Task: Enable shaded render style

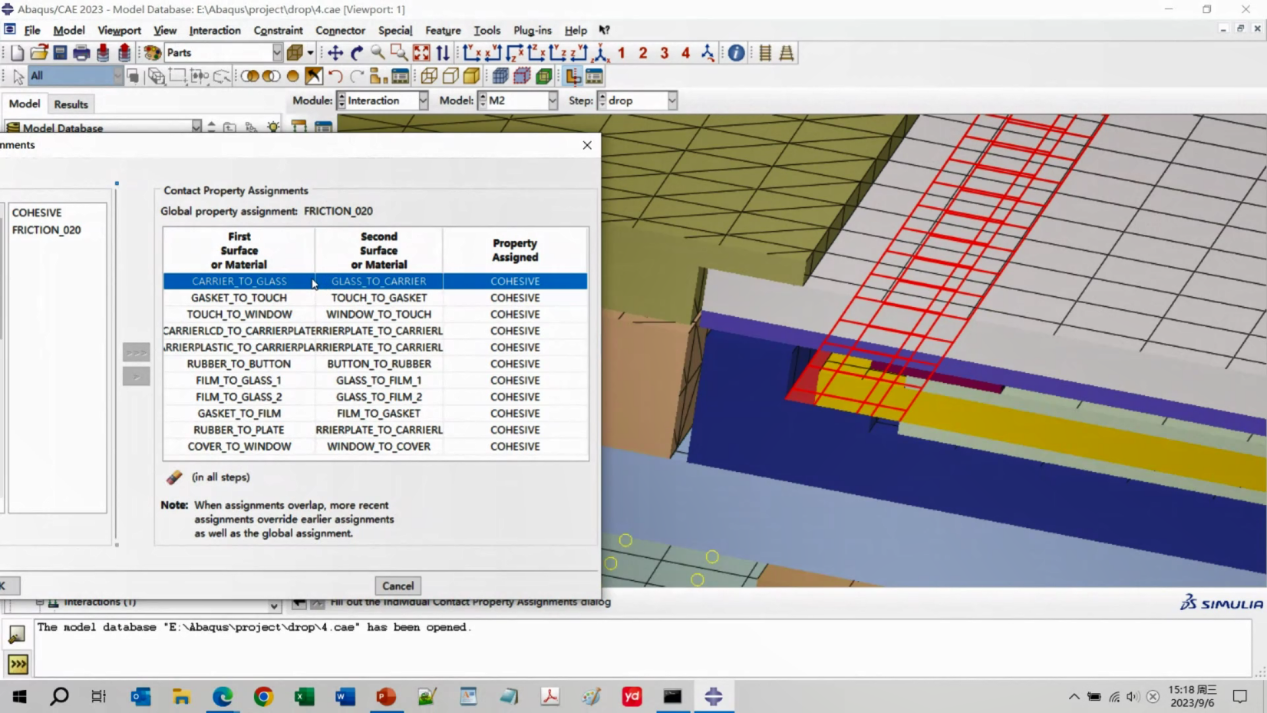Action: tap(472, 76)
